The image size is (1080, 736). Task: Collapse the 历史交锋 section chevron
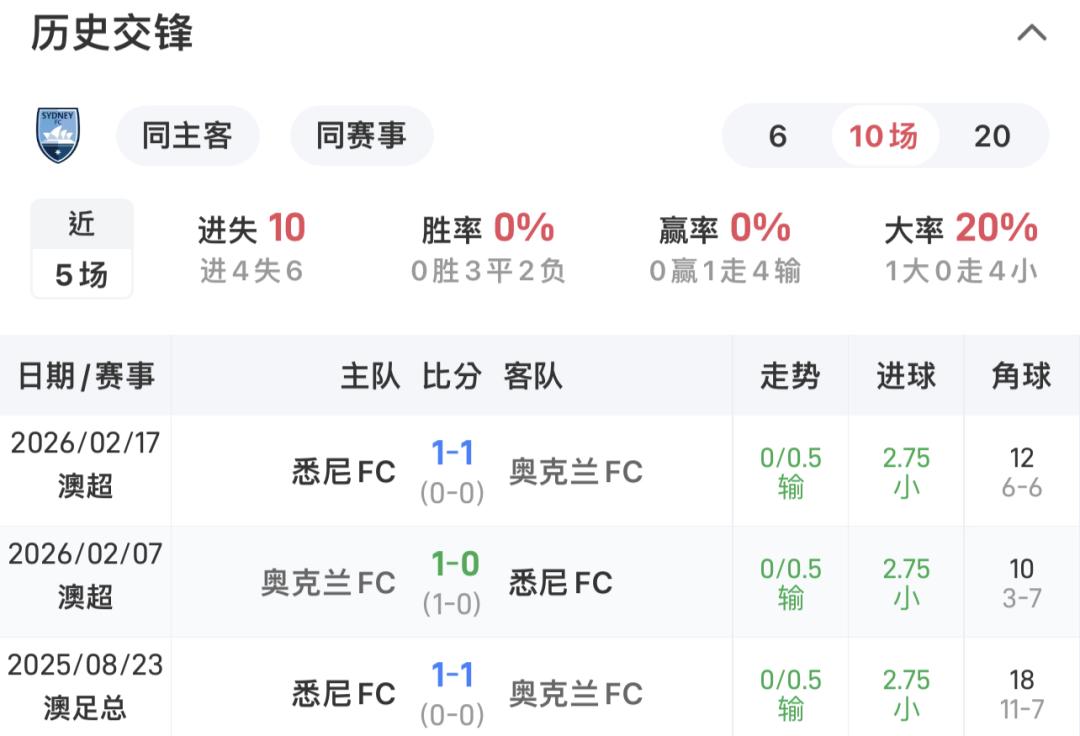tap(1031, 33)
